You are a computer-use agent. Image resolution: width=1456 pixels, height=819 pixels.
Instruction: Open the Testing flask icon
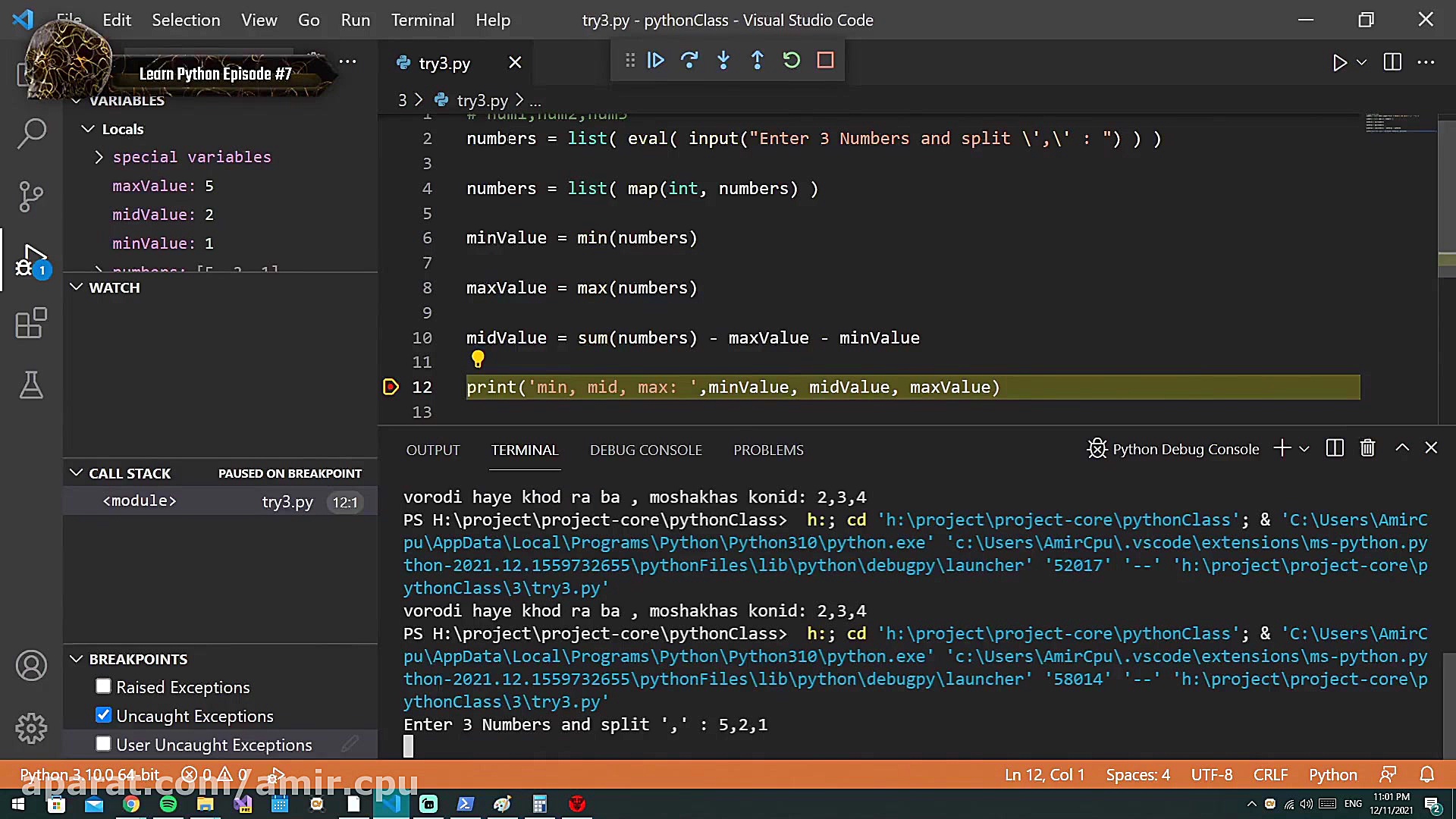[x=31, y=386]
